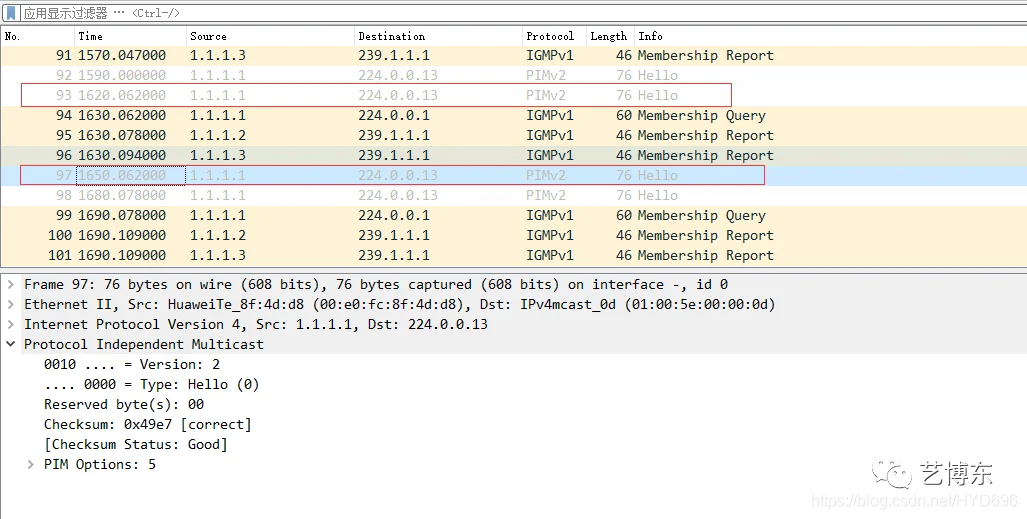This screenshot has width=1027, height=519.
Task: Select packet 94 Membership Query row
Action: click(x=514, y=115)
